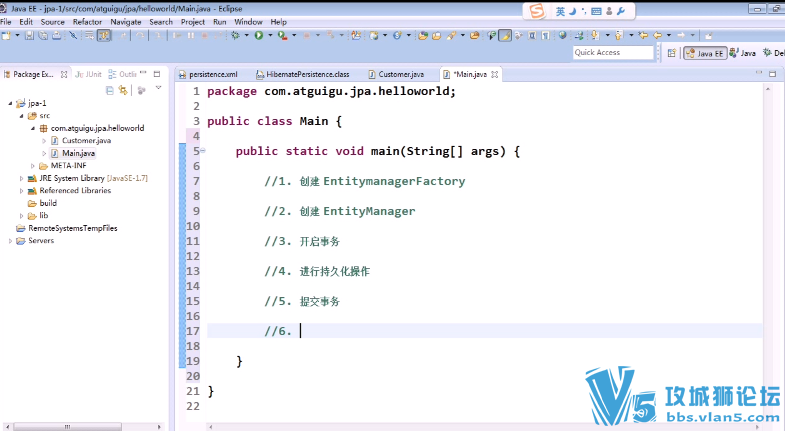Toggle the highlighted Toggle Breadcrumb button
The image size is (785, 431).
click(104, 36)
